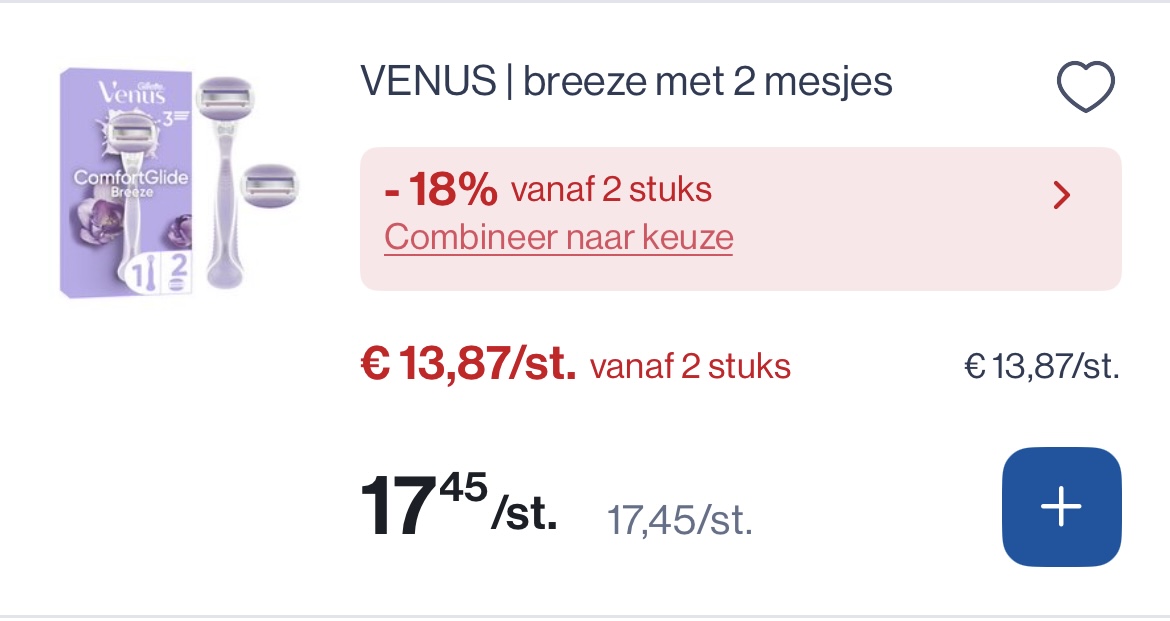Click the right-pointing arrow in the pink banner
The width and height of the screenshot is (1170, 621).
[x=1062, y=195]
